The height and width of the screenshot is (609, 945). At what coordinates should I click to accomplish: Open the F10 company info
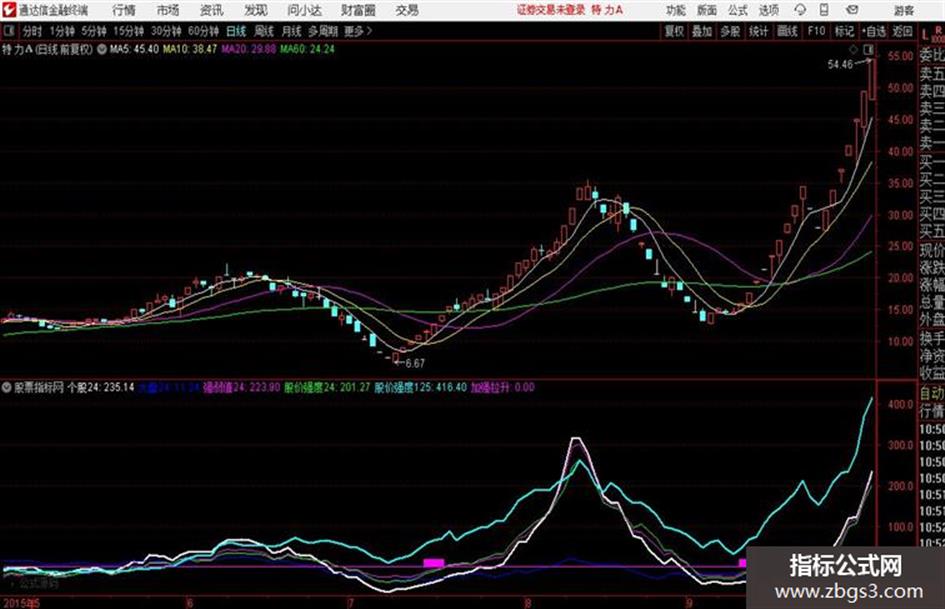click(816, 31)
